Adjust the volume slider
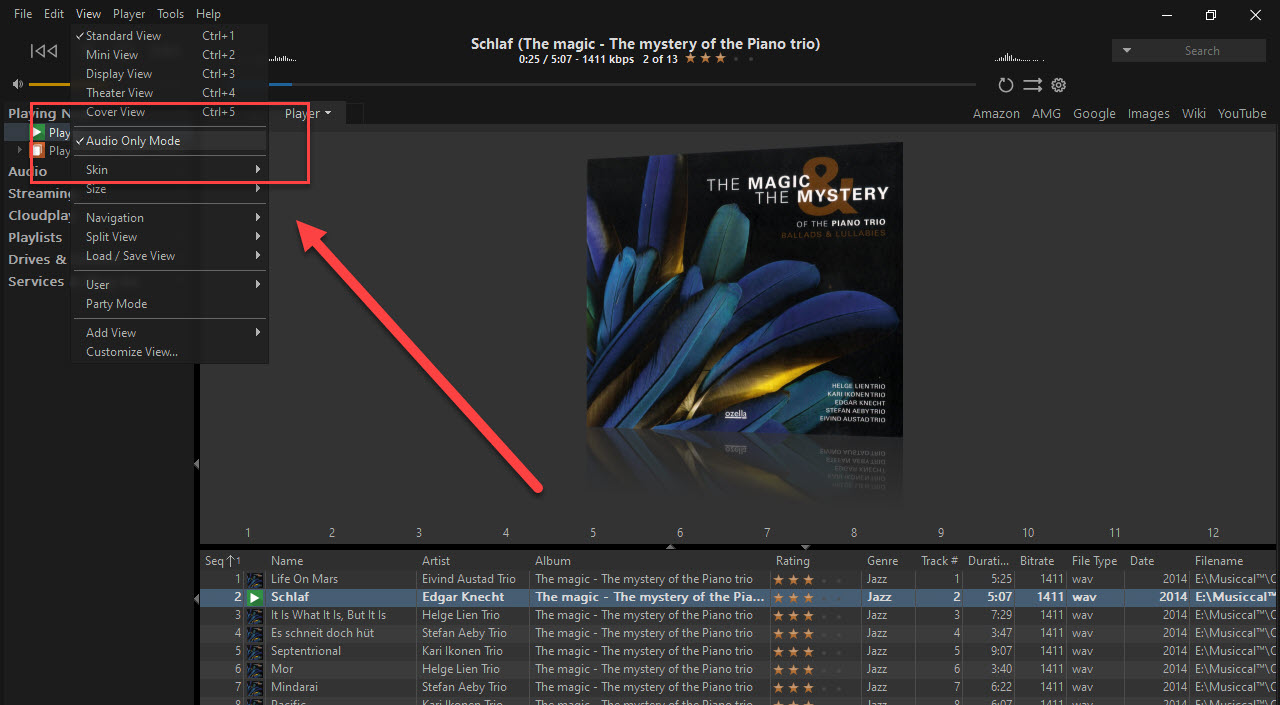1280x705 pixels. (50, 85)
